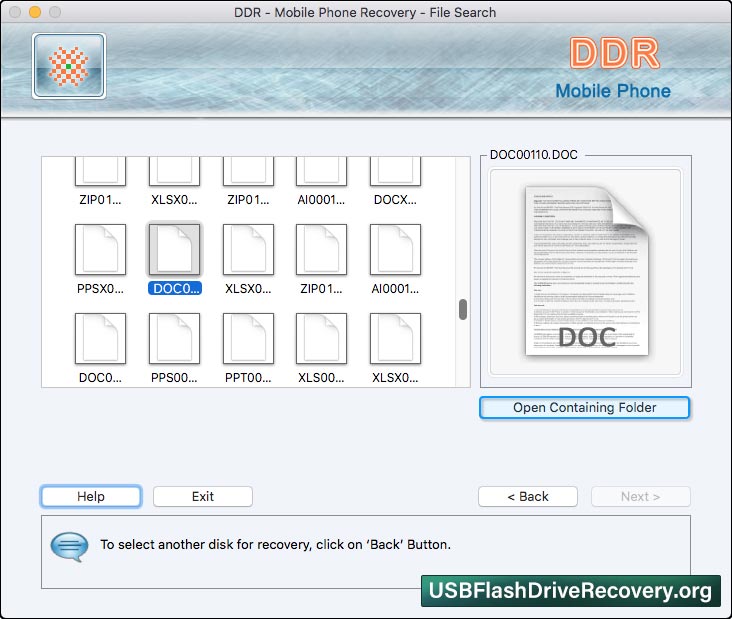Select the XLS00... file icon
The height and width of the screenshot is (619, 732).
coord(321,338)
